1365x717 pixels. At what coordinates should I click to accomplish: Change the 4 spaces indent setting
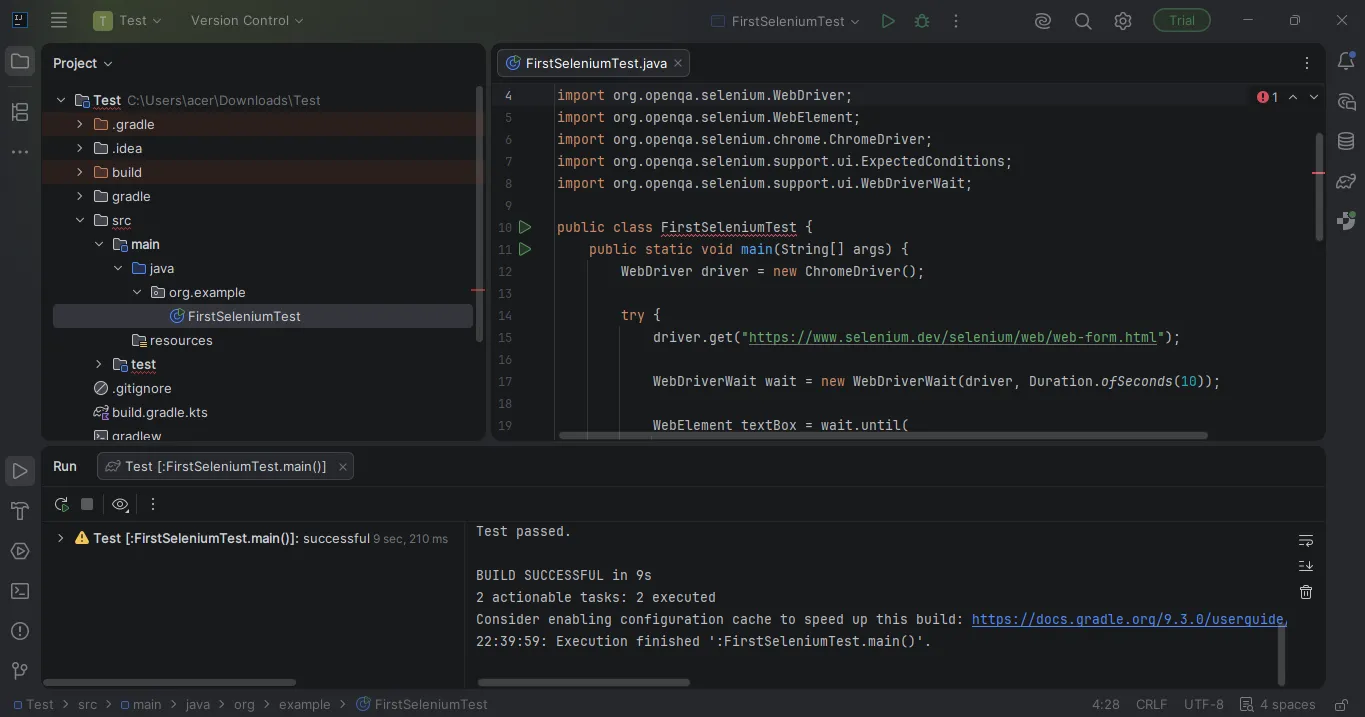click(x=1277, y=704)
